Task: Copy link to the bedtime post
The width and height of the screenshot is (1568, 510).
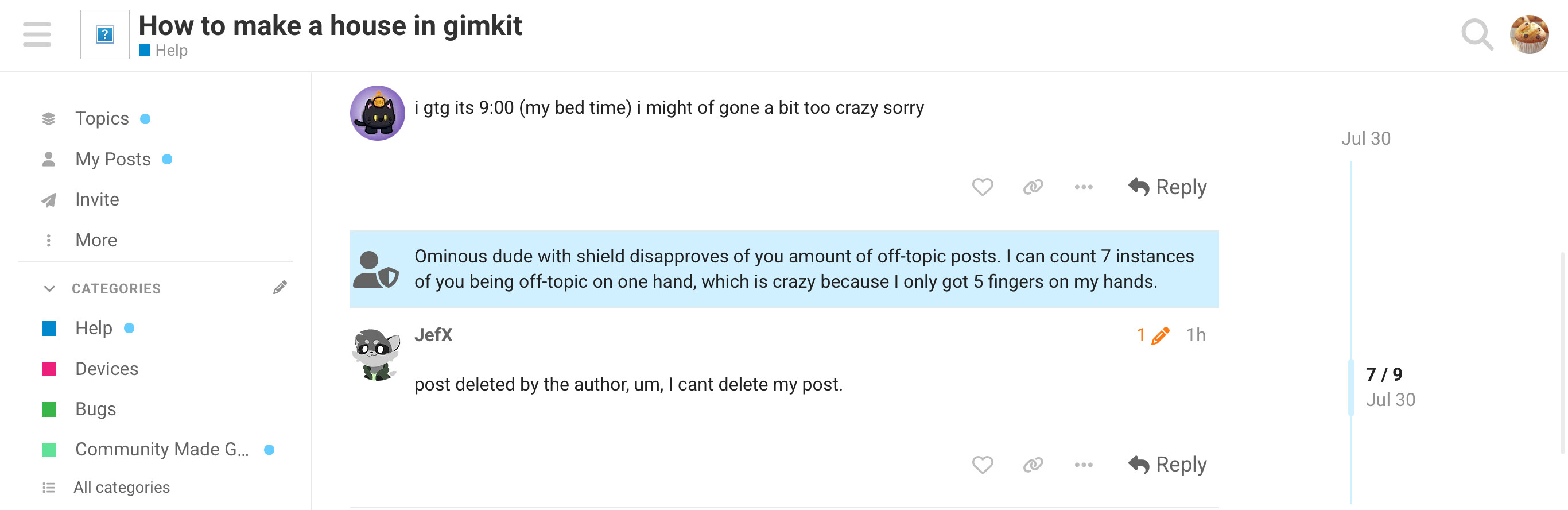Action: [x=1033, y=187]
